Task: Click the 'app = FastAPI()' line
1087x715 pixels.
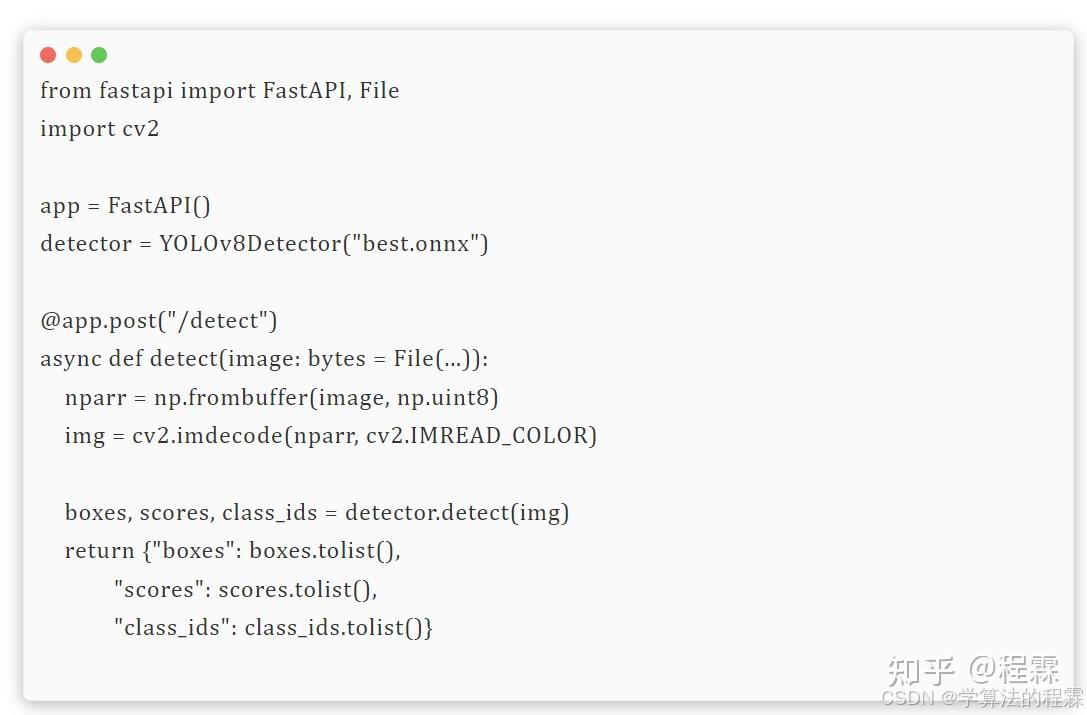Action: tap(125, 206)
